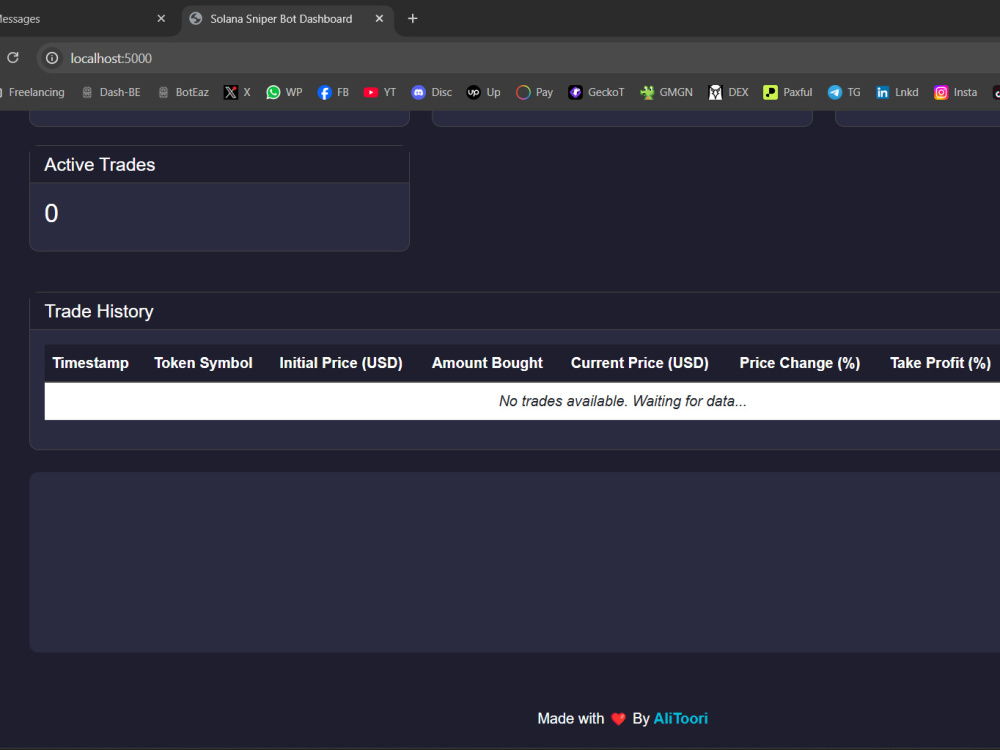This screenshot has height=750, width=1000.
Task: Click the 'Made with' footer text
Action: tap(570, 719)
